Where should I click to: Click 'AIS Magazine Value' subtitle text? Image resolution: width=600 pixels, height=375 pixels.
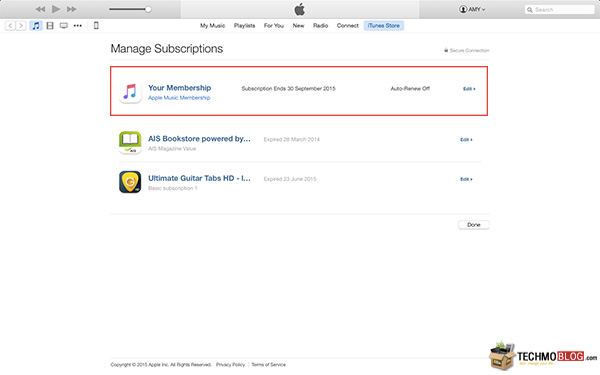172,148
